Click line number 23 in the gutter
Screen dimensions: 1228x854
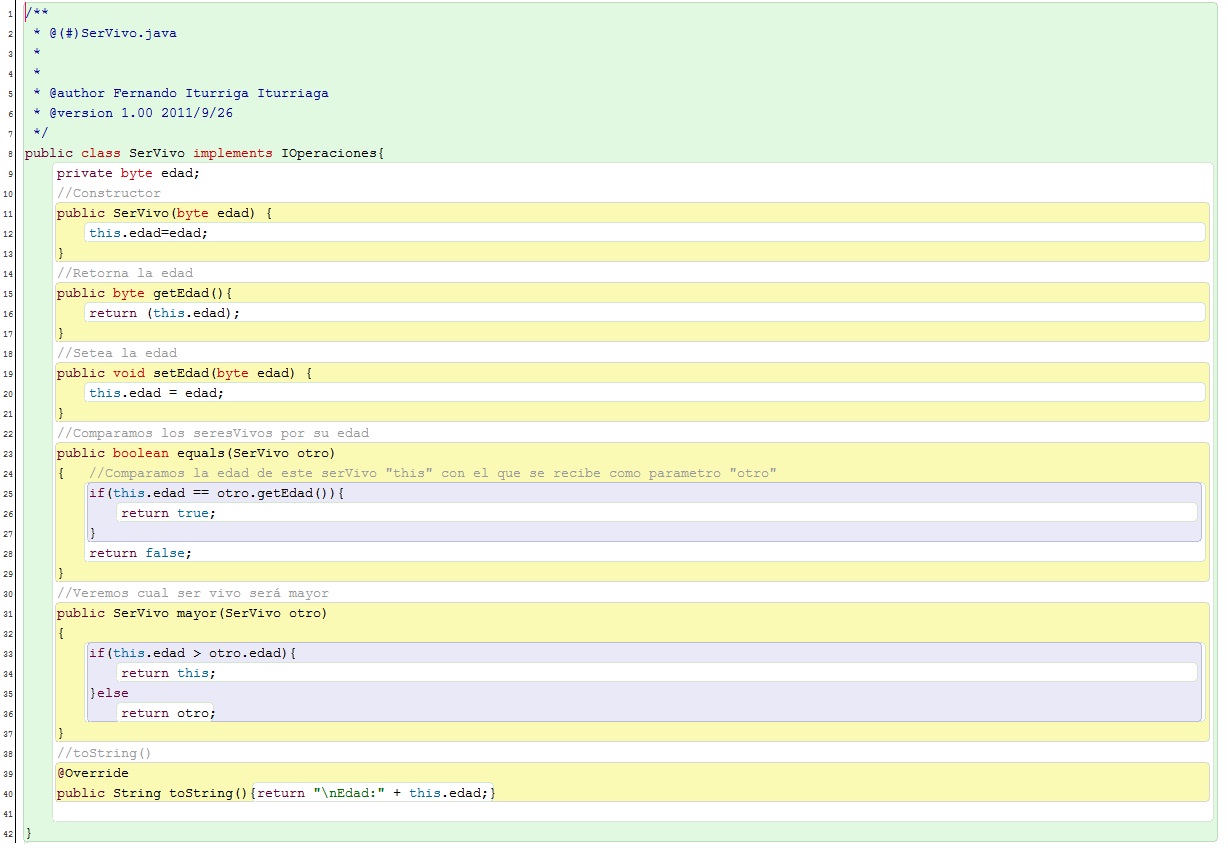tap(8, 454)
